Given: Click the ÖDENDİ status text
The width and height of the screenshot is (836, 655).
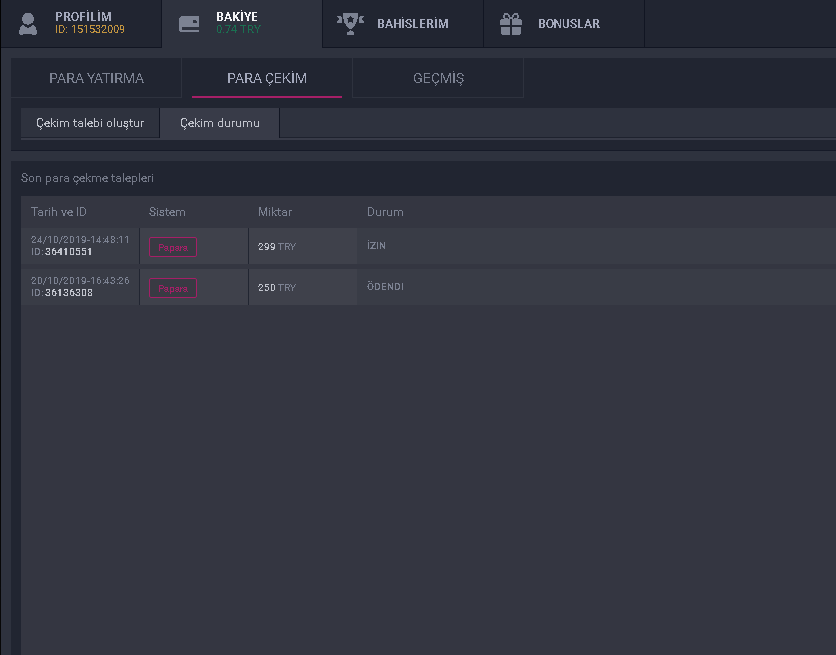Looking at the screenshot, I should pos(385,287).
